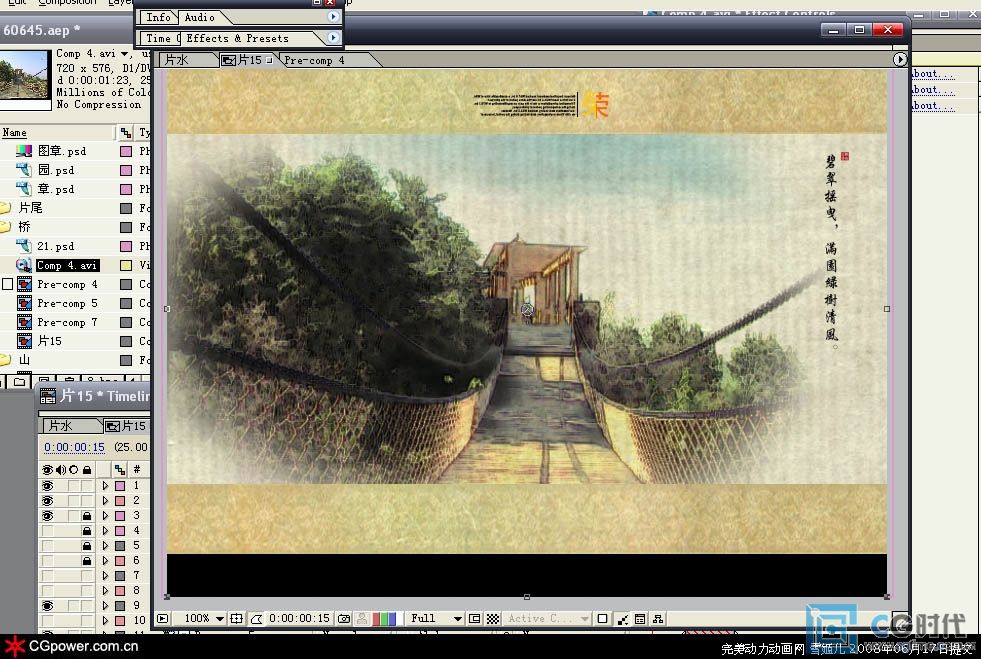This screenshot has width=981, height=659.
Task: Click the # column header in timeline
Action: [136, 469]
